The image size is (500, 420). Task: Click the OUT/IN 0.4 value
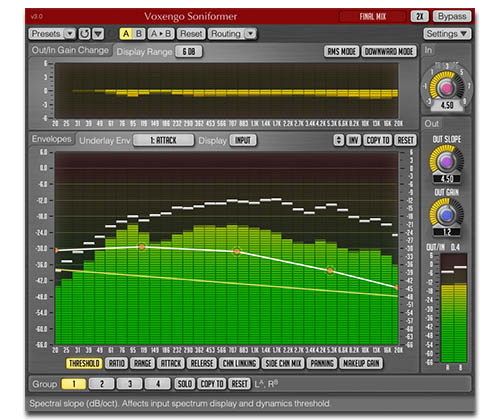click(x=455, y=247)
